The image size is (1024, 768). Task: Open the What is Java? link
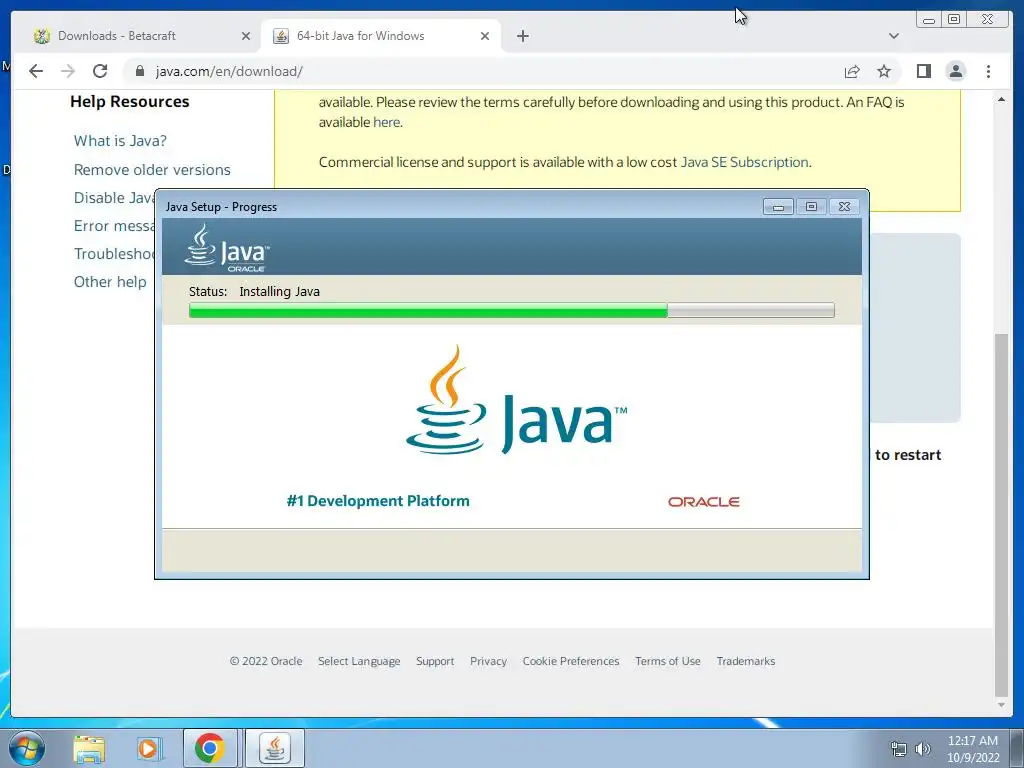point(120,140)
